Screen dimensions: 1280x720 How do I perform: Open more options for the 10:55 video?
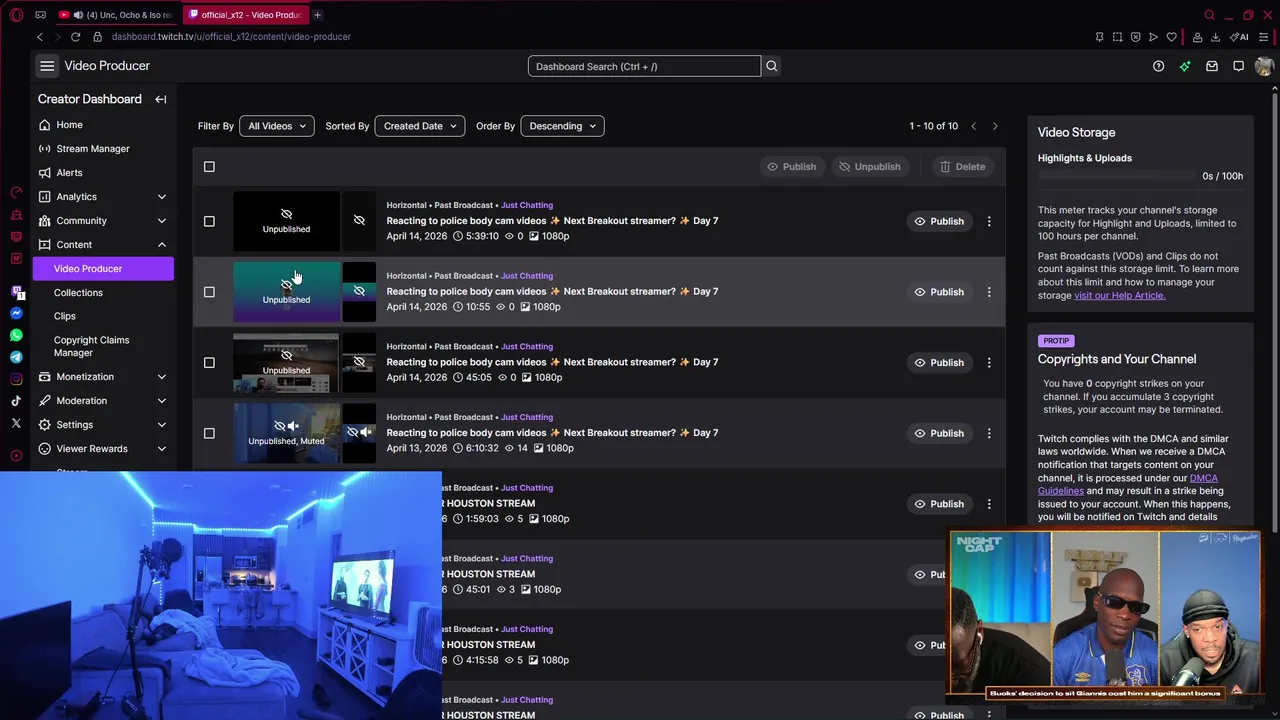[989, 292]
